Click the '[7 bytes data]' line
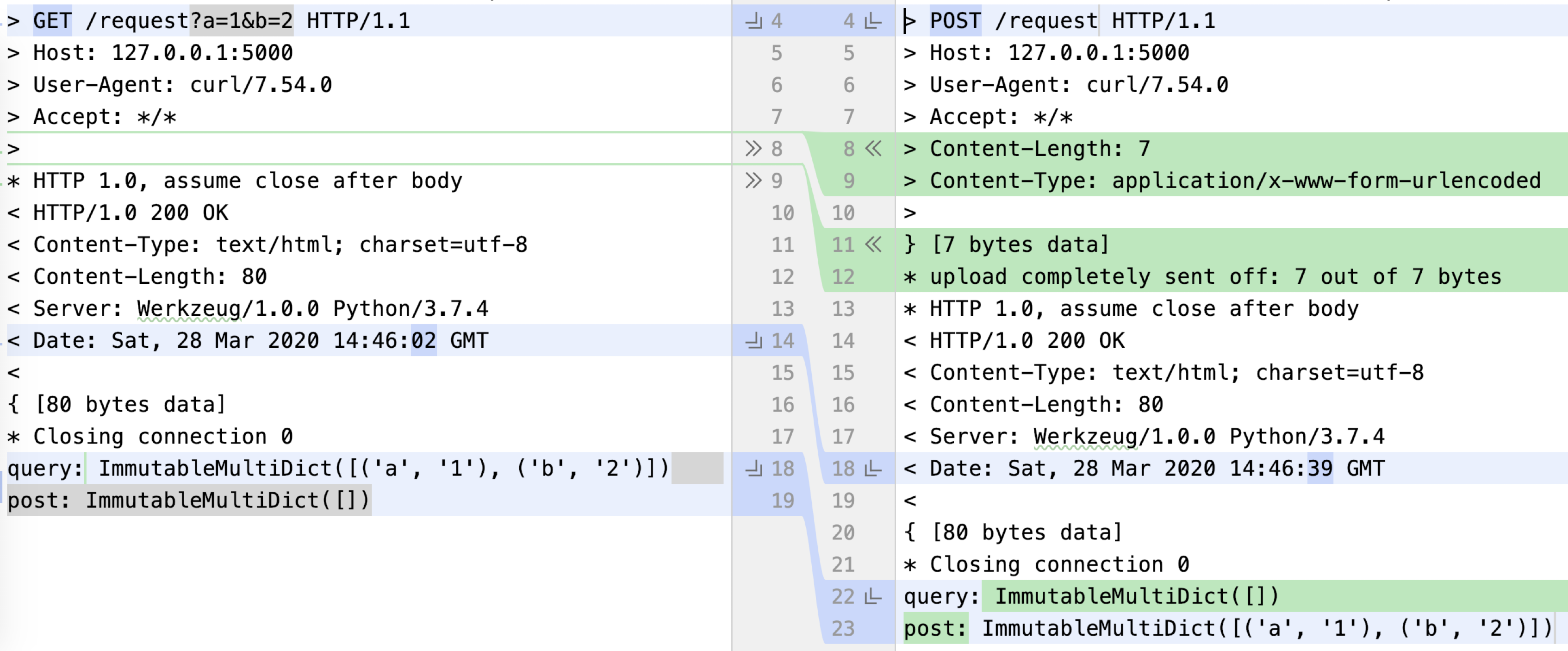1568x651 pixels. [1007, 244]
